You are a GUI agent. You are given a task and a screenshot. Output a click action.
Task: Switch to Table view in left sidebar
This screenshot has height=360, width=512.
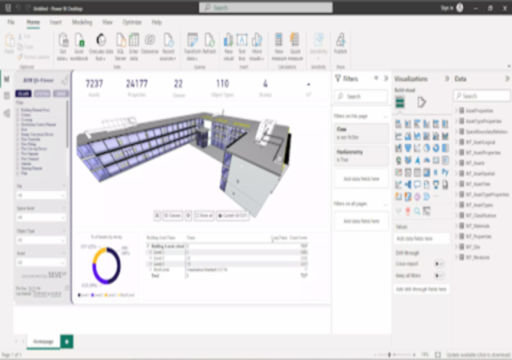(7, 96)
